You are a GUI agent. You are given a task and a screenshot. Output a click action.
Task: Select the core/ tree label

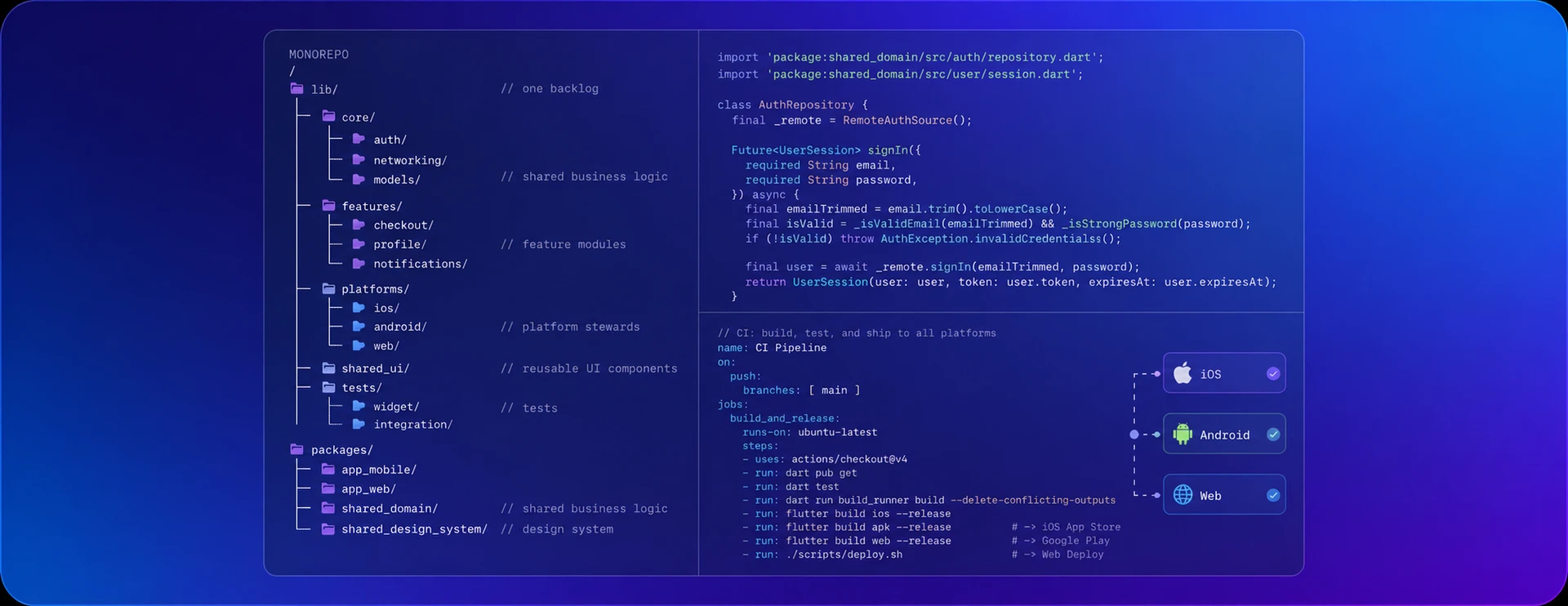(359, 118)
